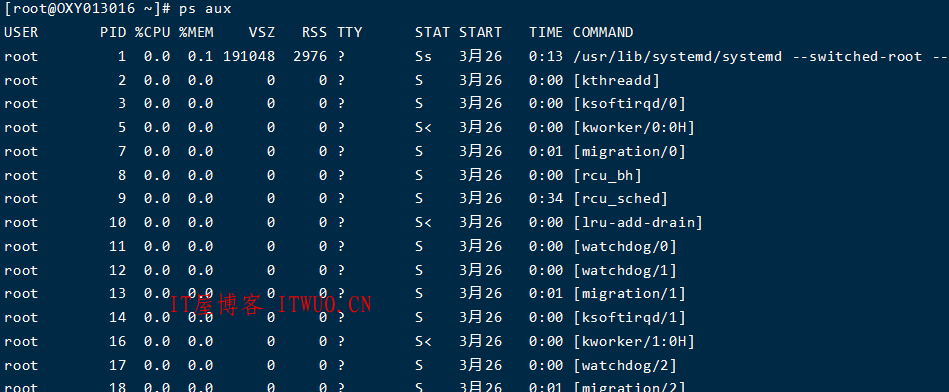
Task: Click the USER column header
Action: (21, 32)
